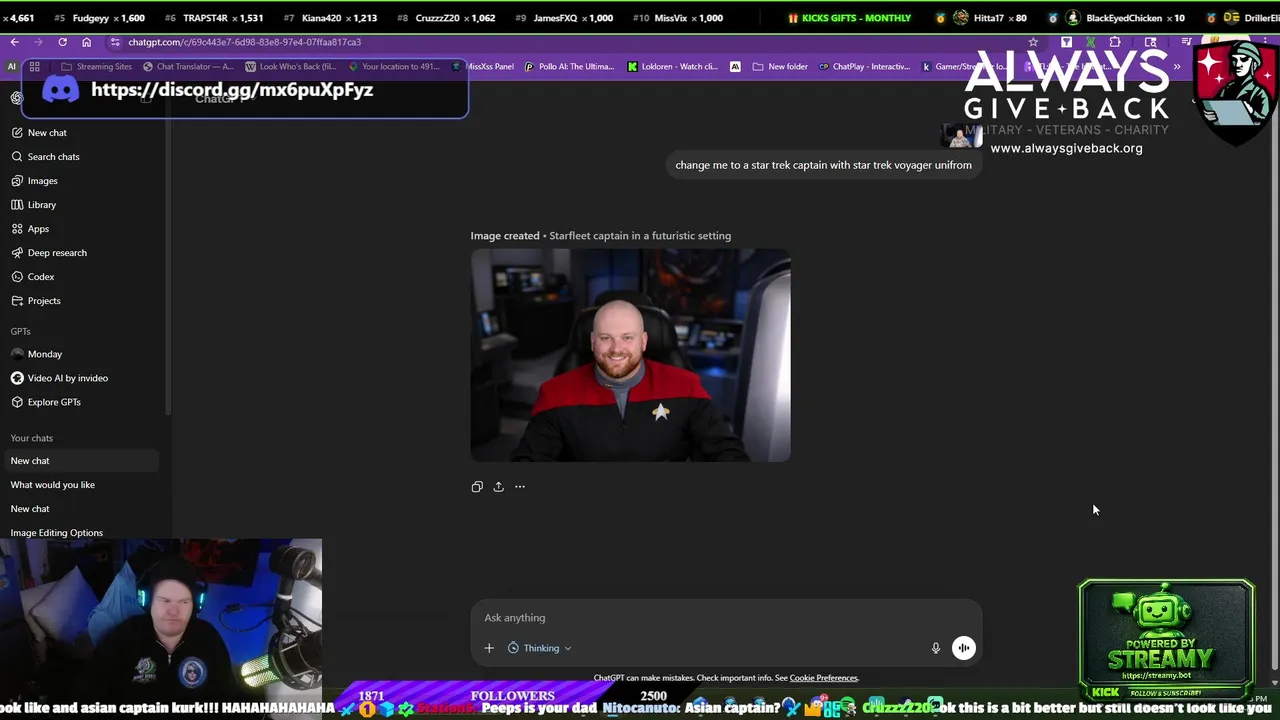
Task: Click the user prompt message bubble
Action: tap(823, 165)
